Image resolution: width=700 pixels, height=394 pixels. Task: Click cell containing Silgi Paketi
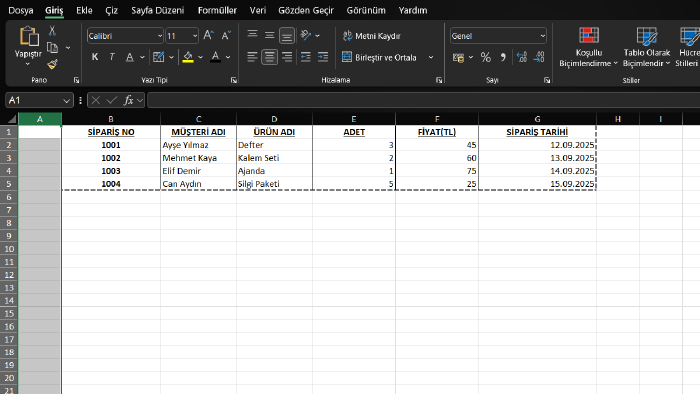click(274, 184)
